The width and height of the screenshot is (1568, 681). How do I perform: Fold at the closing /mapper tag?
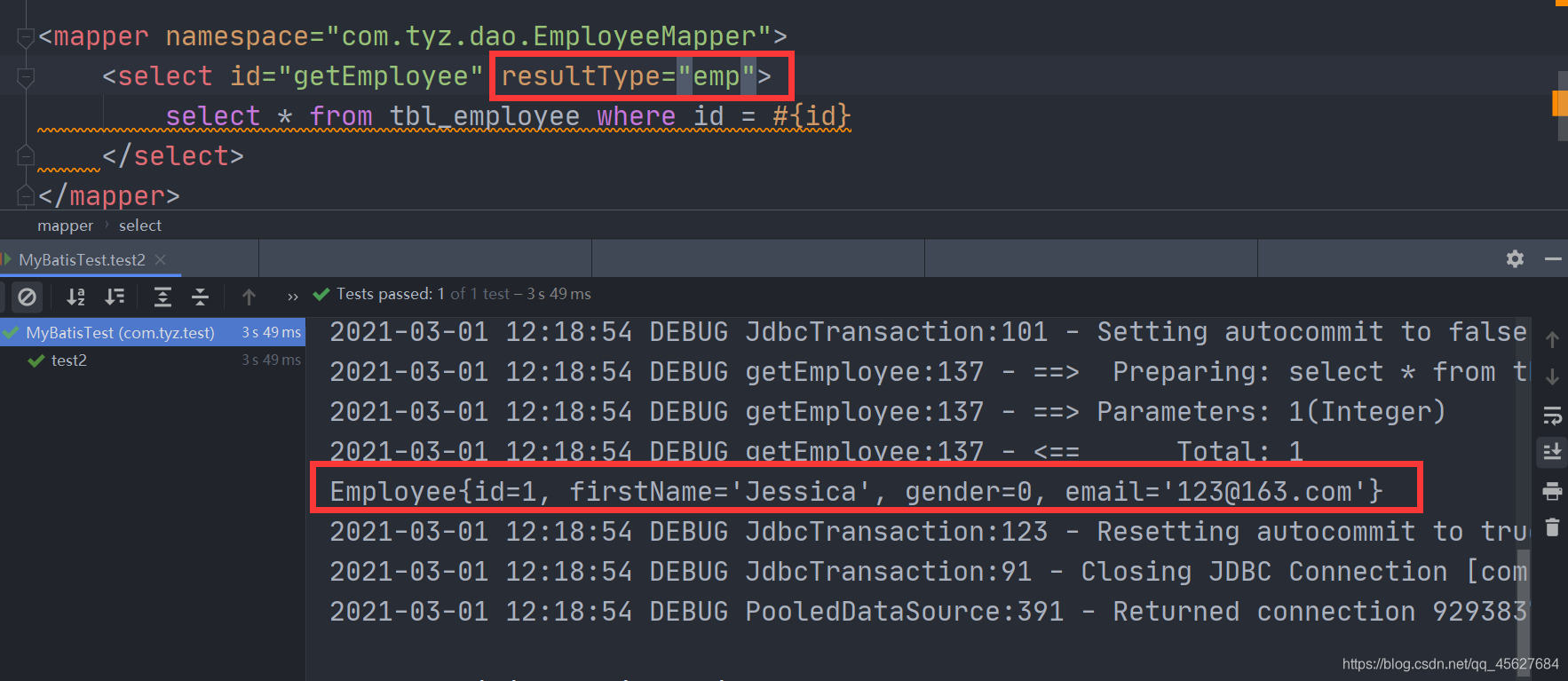pos(26,195)
